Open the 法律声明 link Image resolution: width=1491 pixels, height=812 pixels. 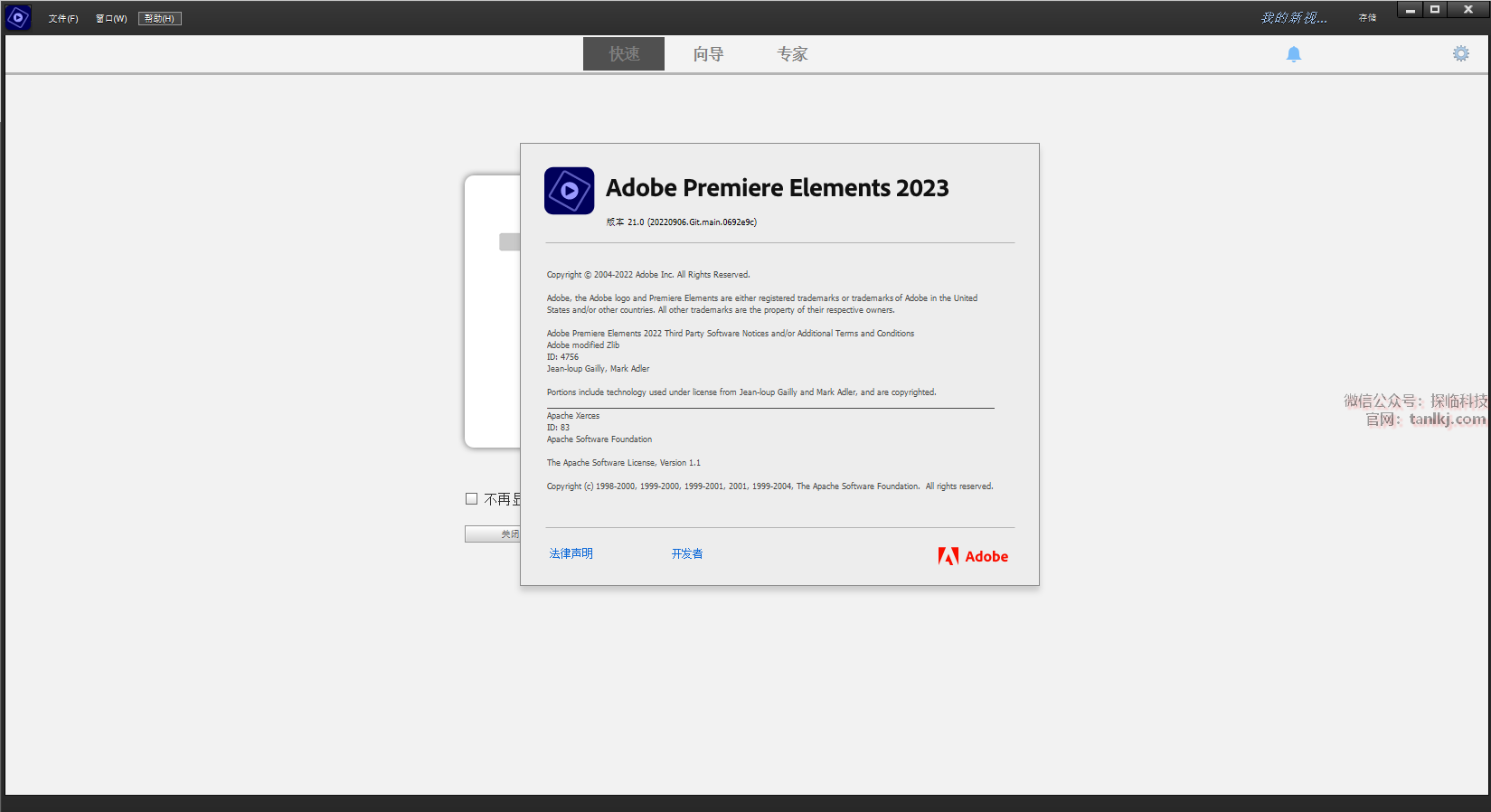pos(571,553)
